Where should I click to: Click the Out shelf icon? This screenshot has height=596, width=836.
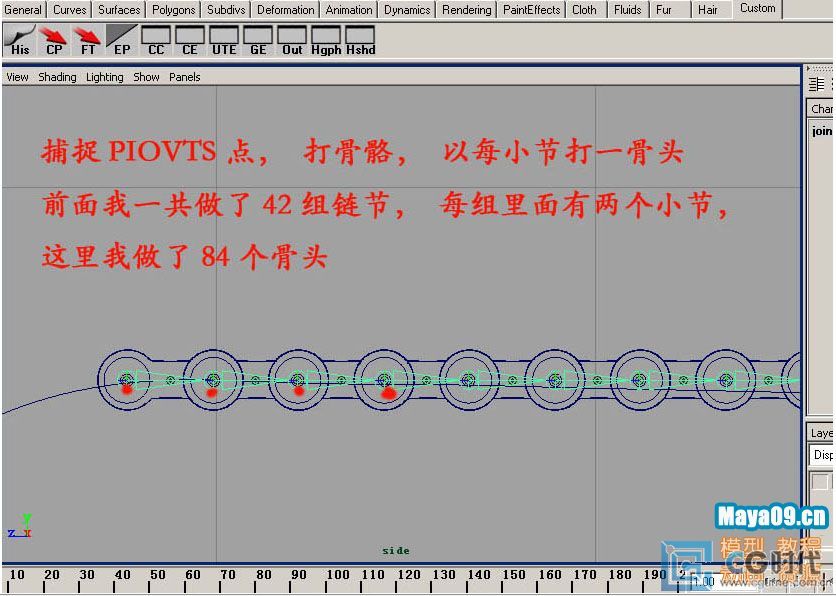pyautogui.click(x=292, y=40)
